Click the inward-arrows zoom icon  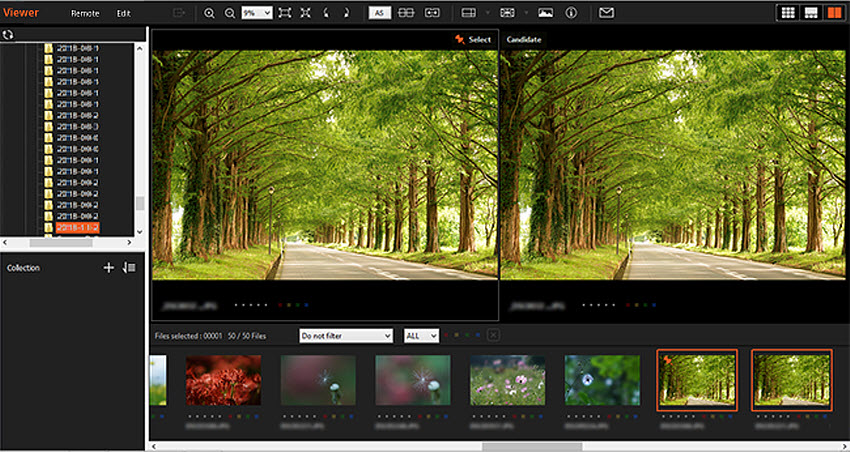[x=306, y=14]
